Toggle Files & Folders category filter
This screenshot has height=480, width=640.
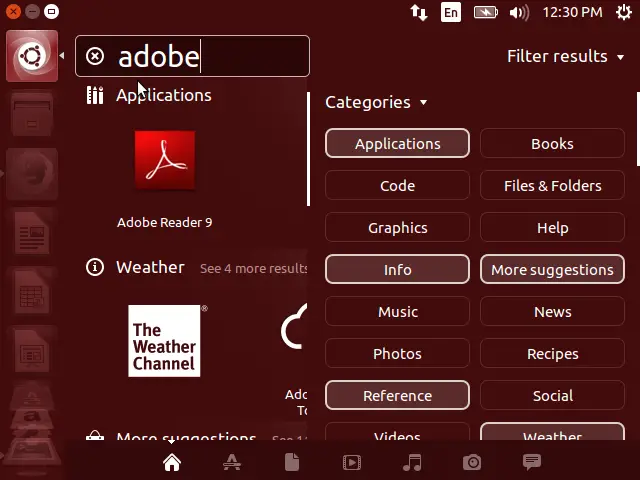[x=552, y=185]
